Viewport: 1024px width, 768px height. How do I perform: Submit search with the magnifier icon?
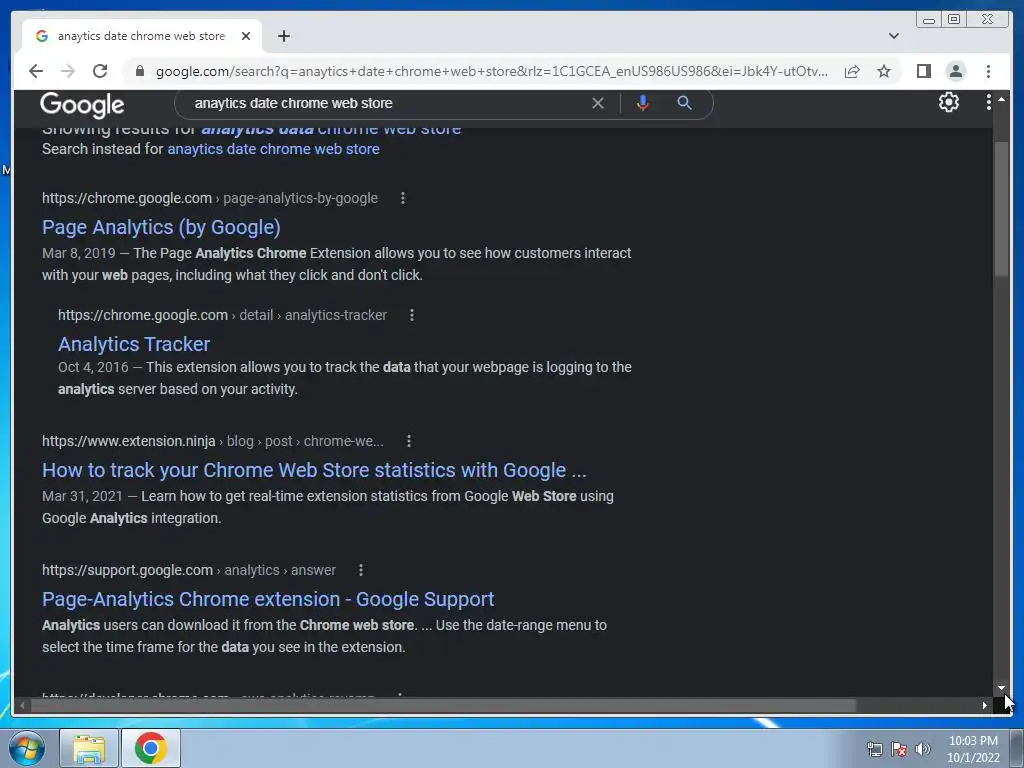pyautogui.click(x=684, y=103)
